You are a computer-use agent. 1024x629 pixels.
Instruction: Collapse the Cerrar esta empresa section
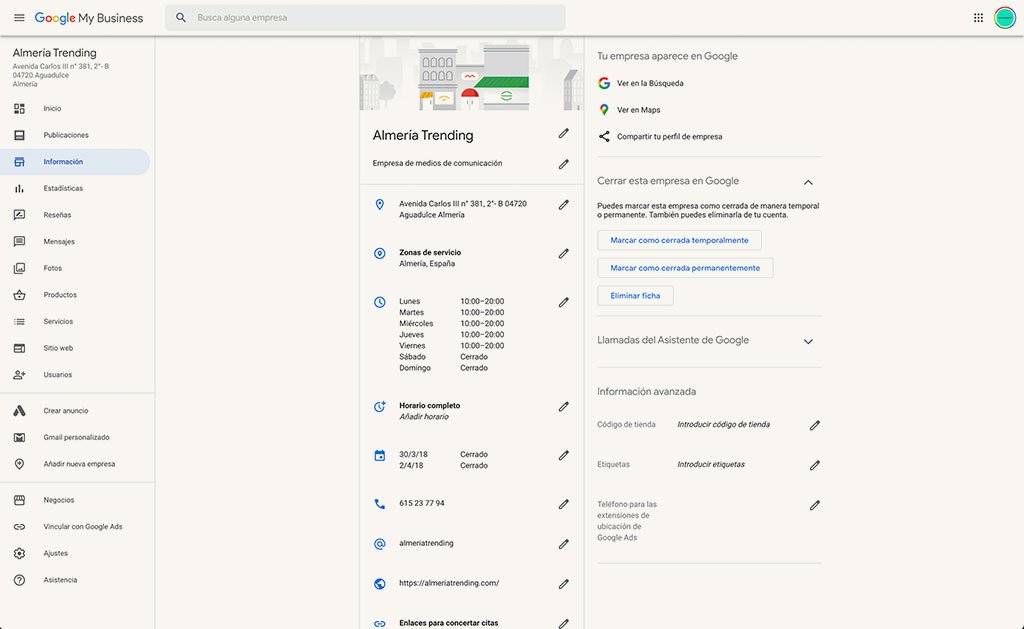[x=808, y=182]
